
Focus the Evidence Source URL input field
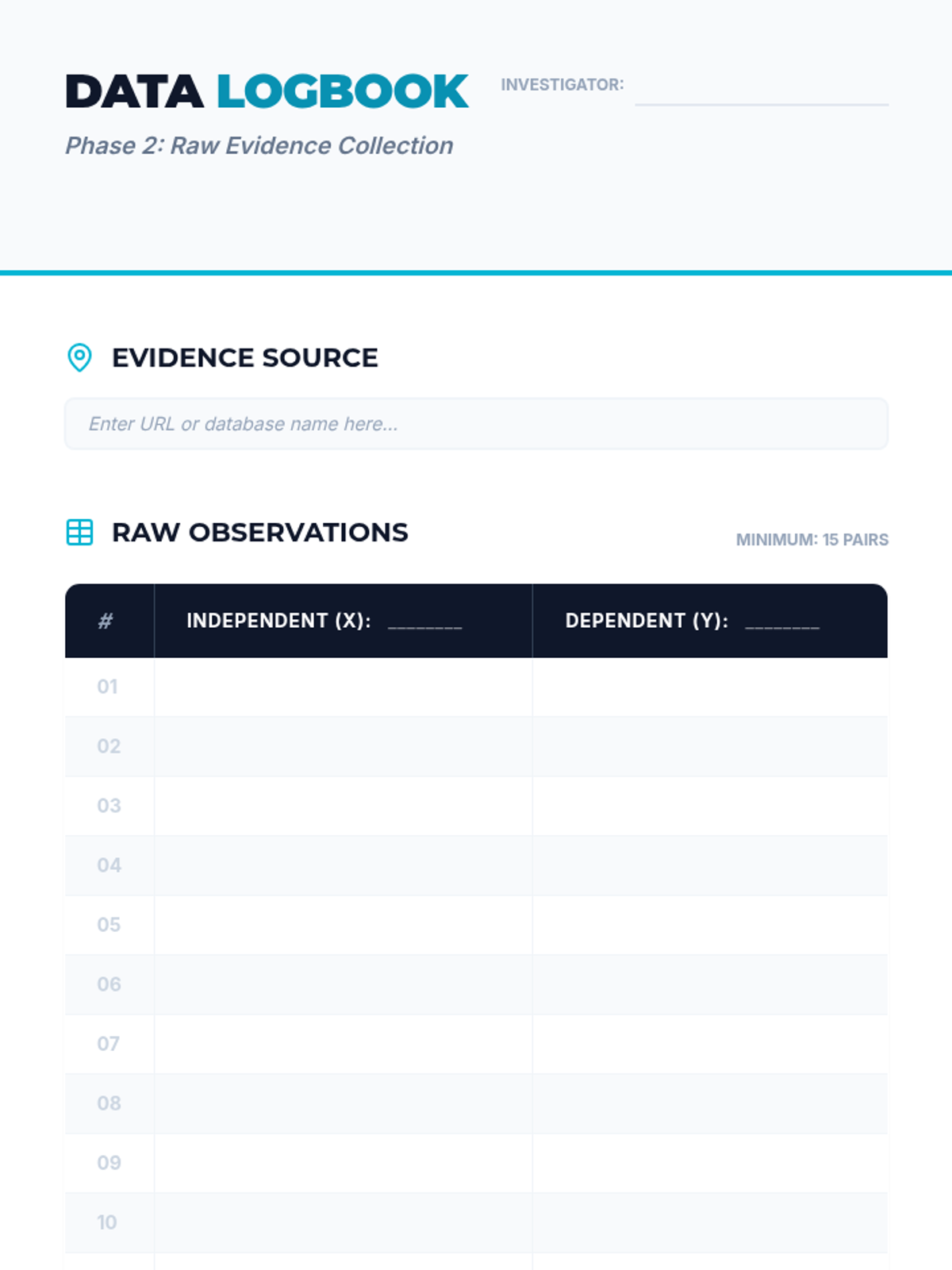(476, 424)
